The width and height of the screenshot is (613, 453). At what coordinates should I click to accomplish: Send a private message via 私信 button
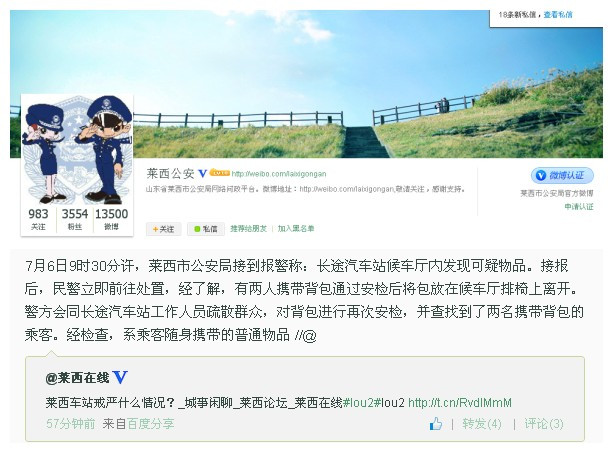point(206,229)
